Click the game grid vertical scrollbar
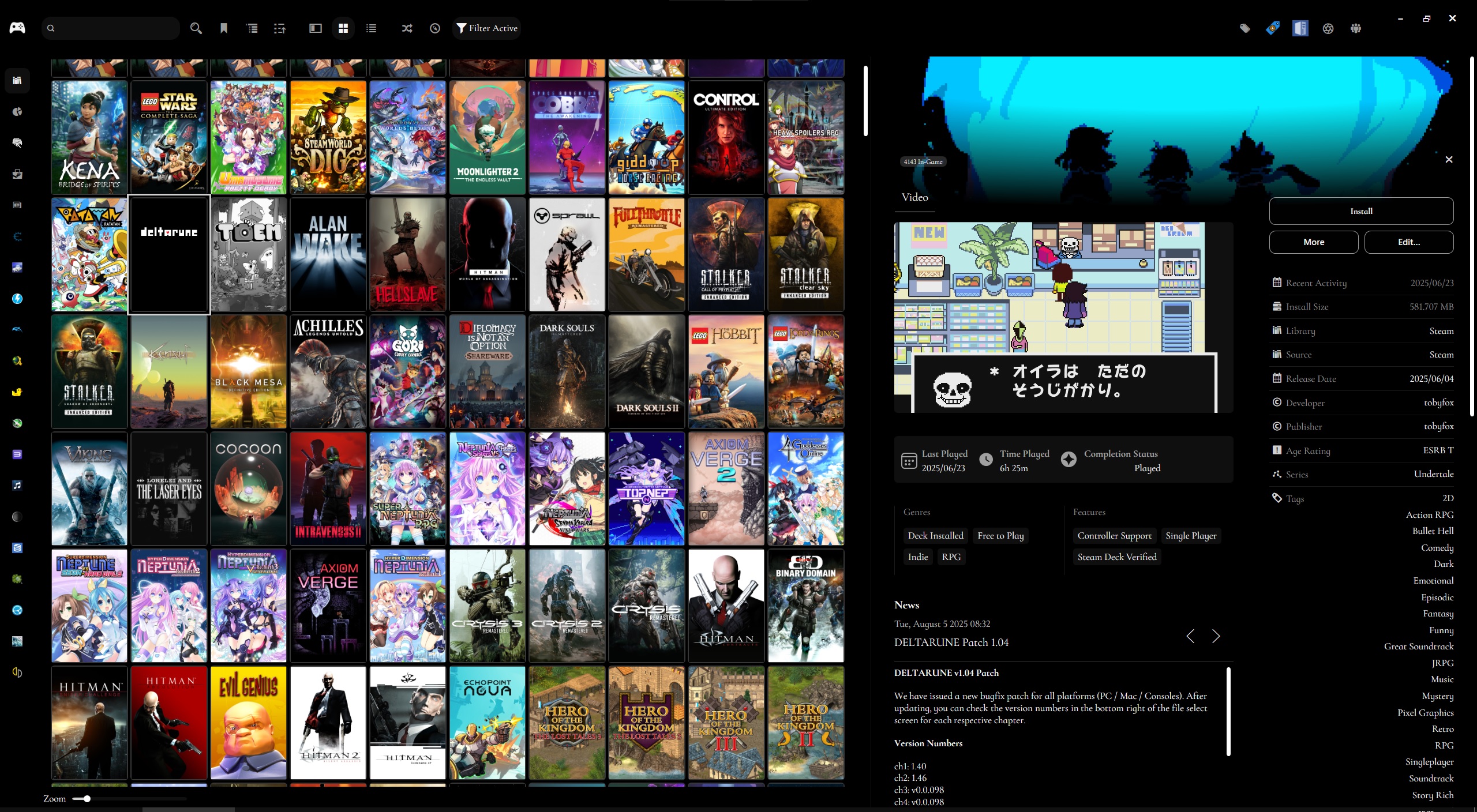 865,101
